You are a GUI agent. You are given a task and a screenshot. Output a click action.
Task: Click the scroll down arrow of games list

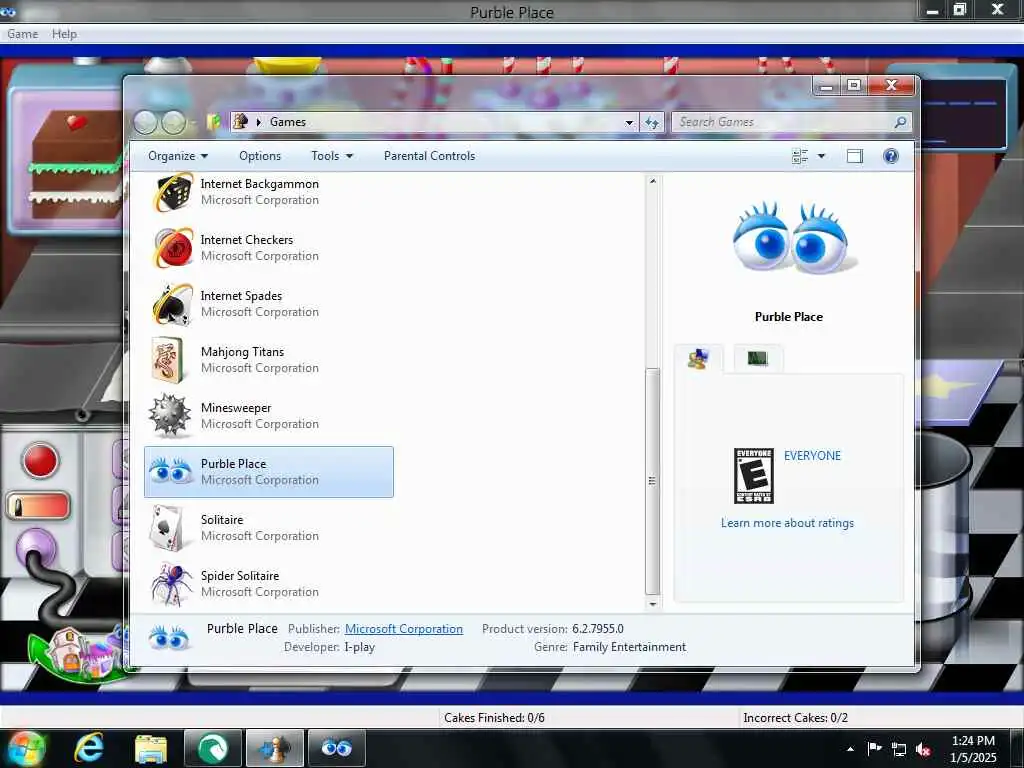[652, 604]
